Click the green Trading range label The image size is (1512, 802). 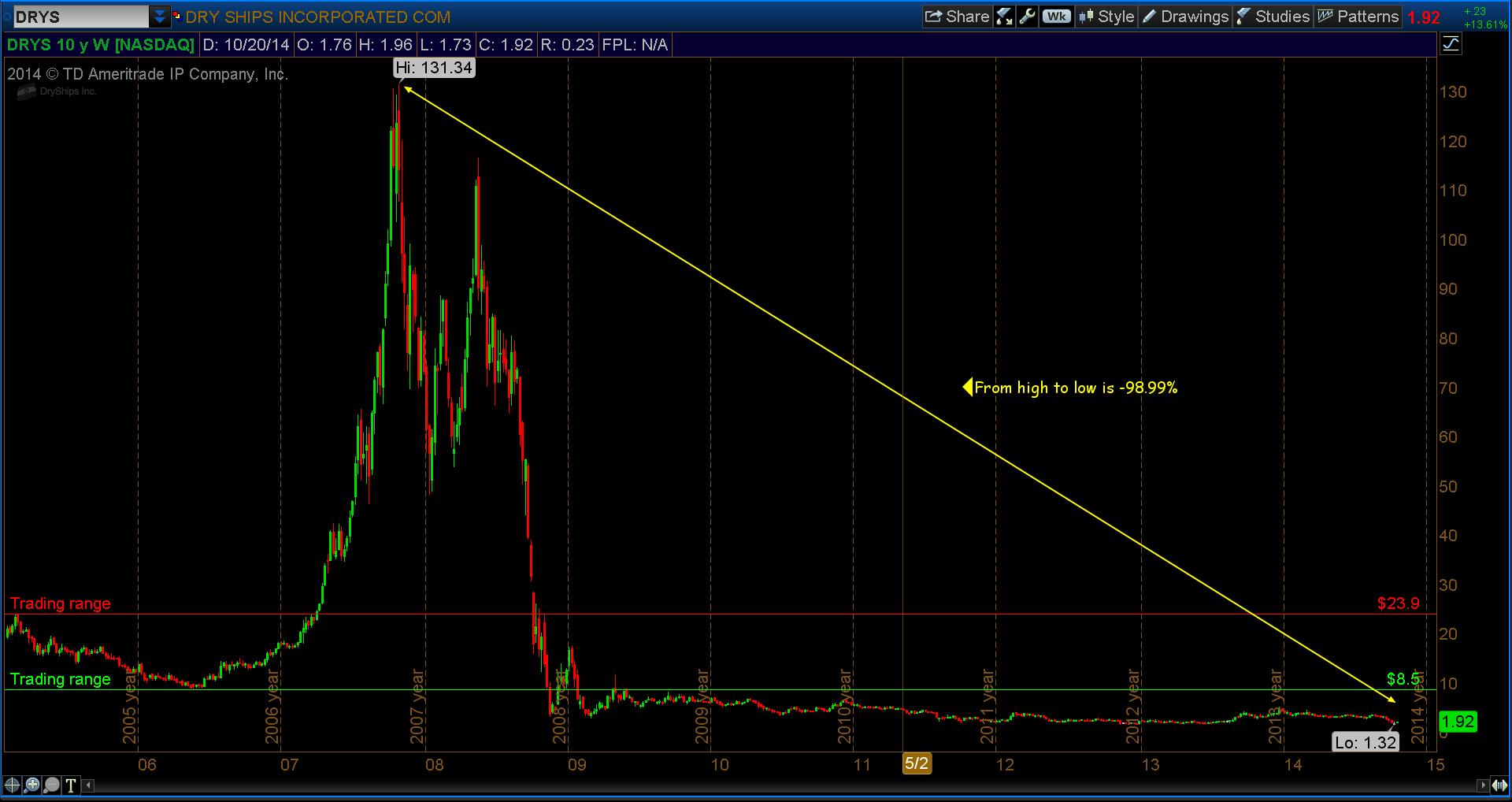(61, 679)
